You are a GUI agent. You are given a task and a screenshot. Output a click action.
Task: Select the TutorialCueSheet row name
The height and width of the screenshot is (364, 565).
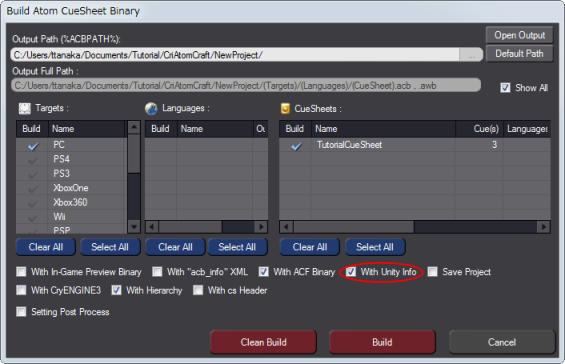[x=349, y=145]
